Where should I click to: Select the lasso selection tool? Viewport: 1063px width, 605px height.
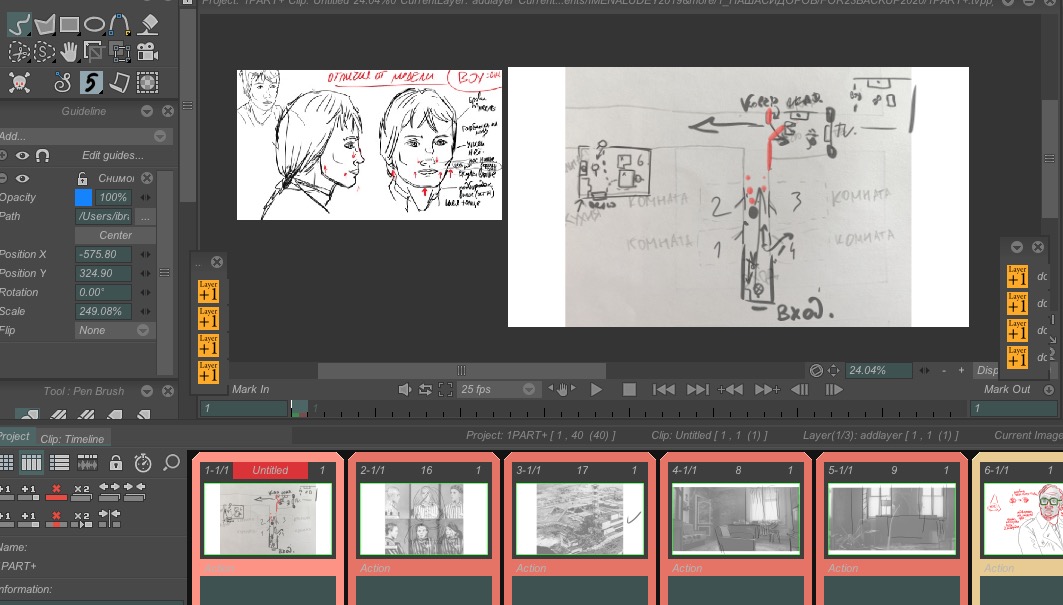pos(43,52)
